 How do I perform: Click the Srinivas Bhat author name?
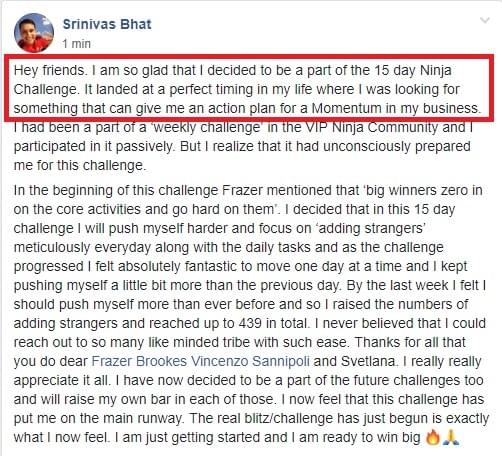point(107,24)
